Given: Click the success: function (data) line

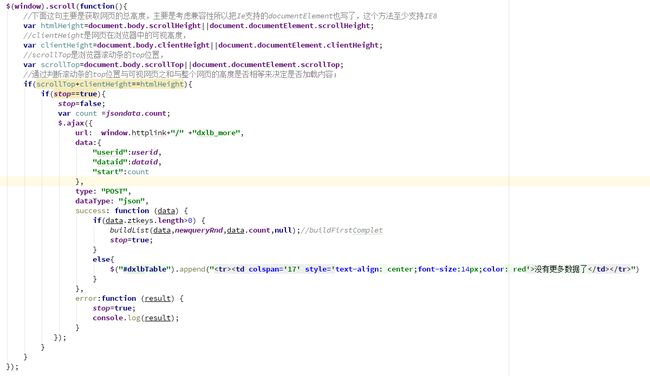Looking at the screenshot, I should tap(132, 211).
